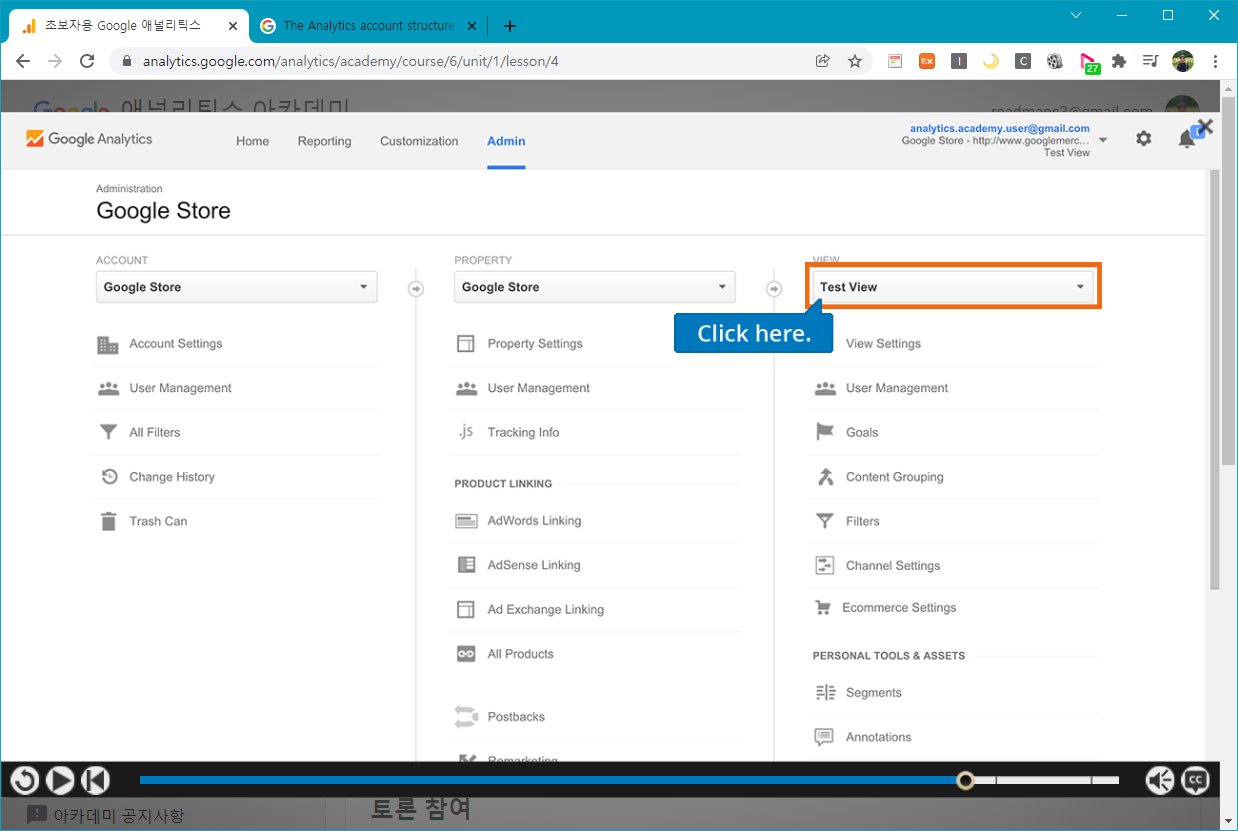Open the Chrome three-dot menu
This screenshot has height=831, width=1238.
[1215, 61]
